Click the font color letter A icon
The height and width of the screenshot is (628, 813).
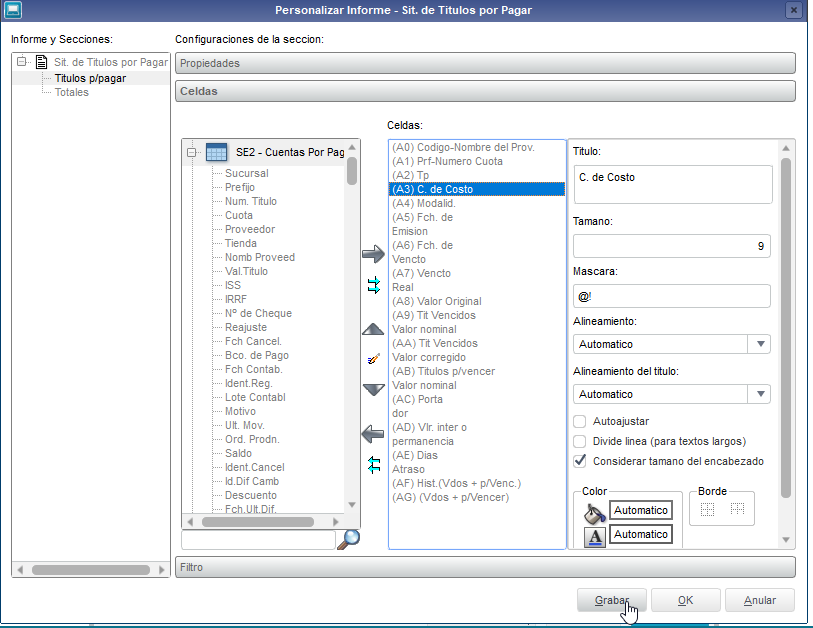click(x=595, y=537)
